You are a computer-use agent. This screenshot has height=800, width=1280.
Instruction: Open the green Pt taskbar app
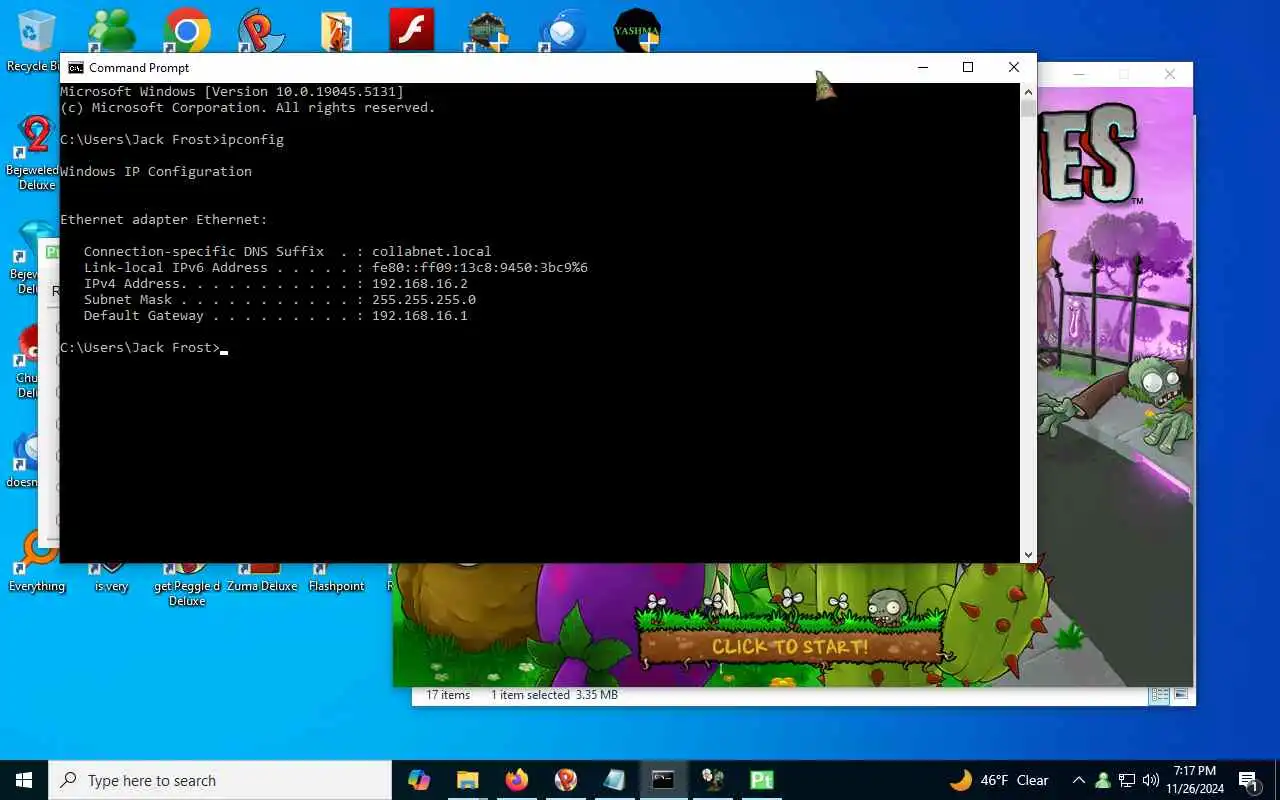point(761,780)
